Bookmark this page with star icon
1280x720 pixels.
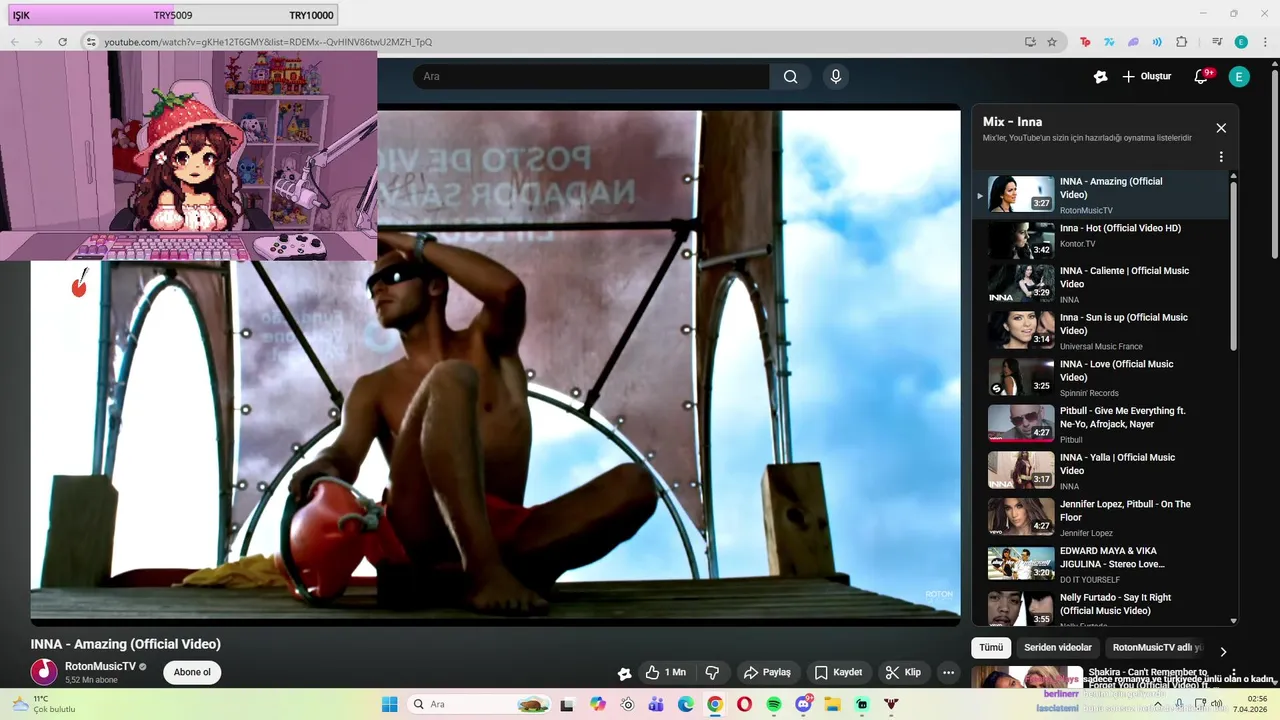1052,42
